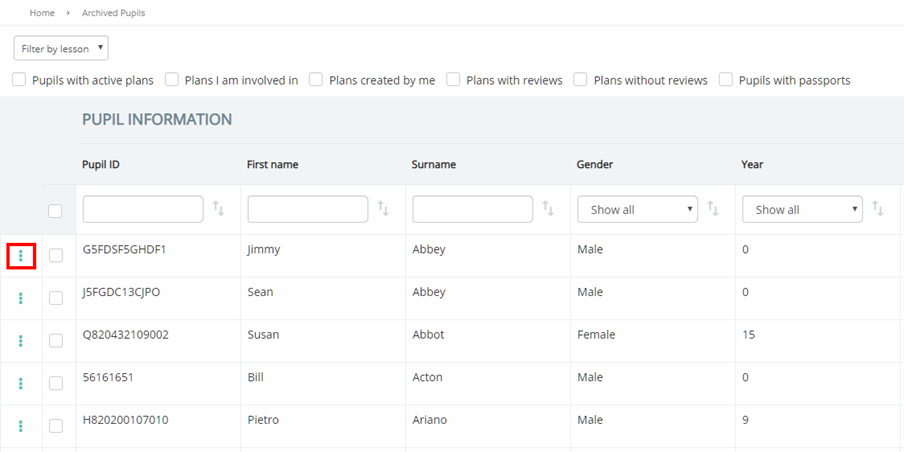This screenshot has height=452, width=904.
Task: Open the actions menu for Susan Abbot
Action: (21, 341)
